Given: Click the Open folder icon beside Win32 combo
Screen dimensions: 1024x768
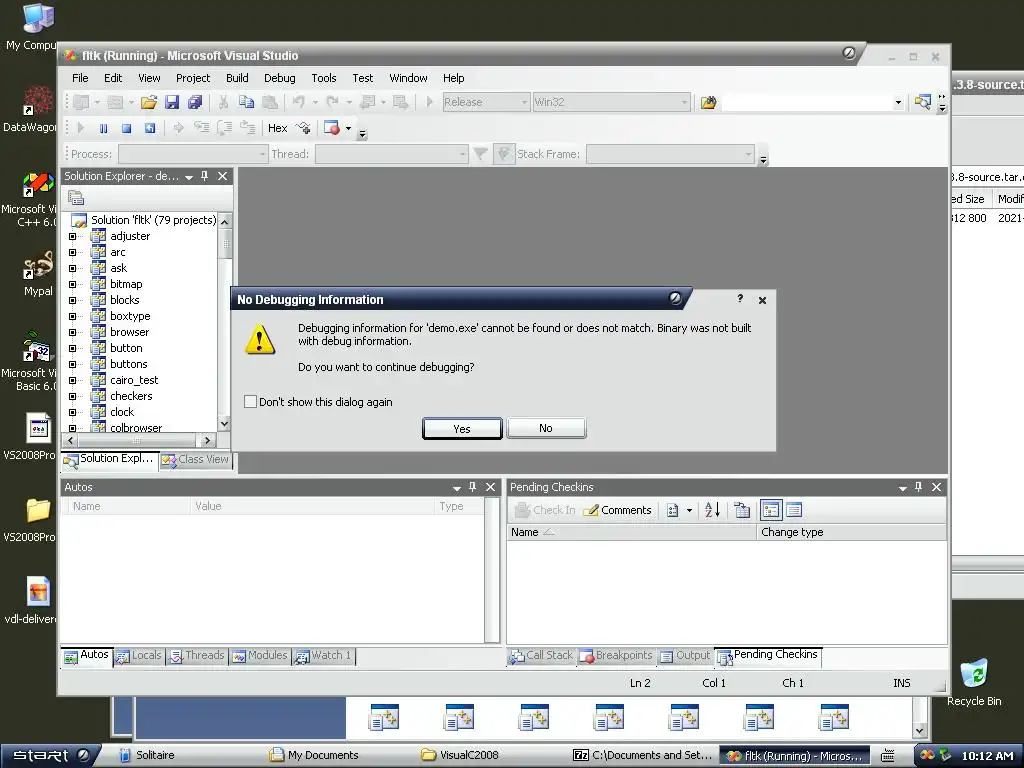Looking at the screenshot, I should [x=708, y=102].
